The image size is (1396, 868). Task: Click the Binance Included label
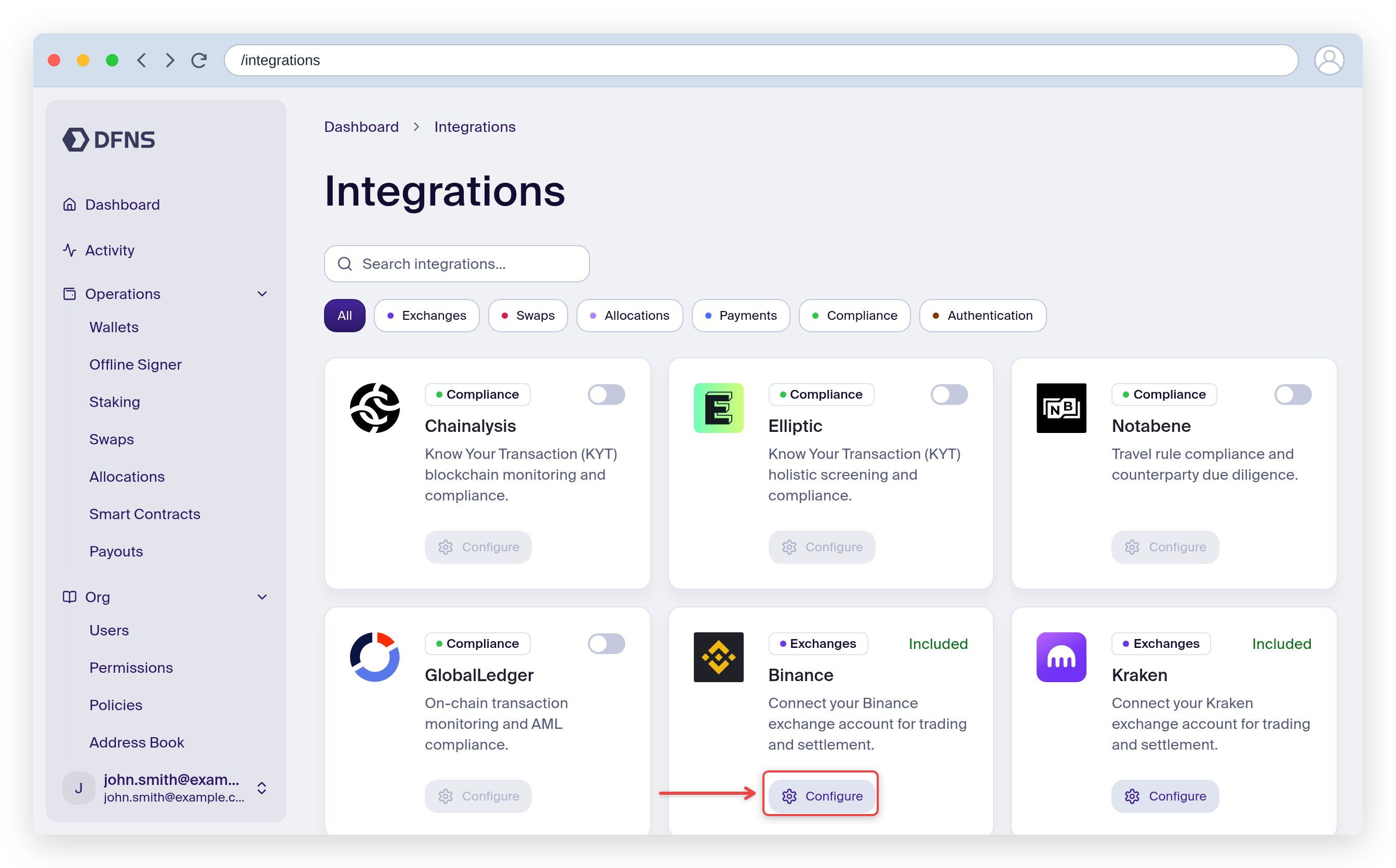pos(938,644)
